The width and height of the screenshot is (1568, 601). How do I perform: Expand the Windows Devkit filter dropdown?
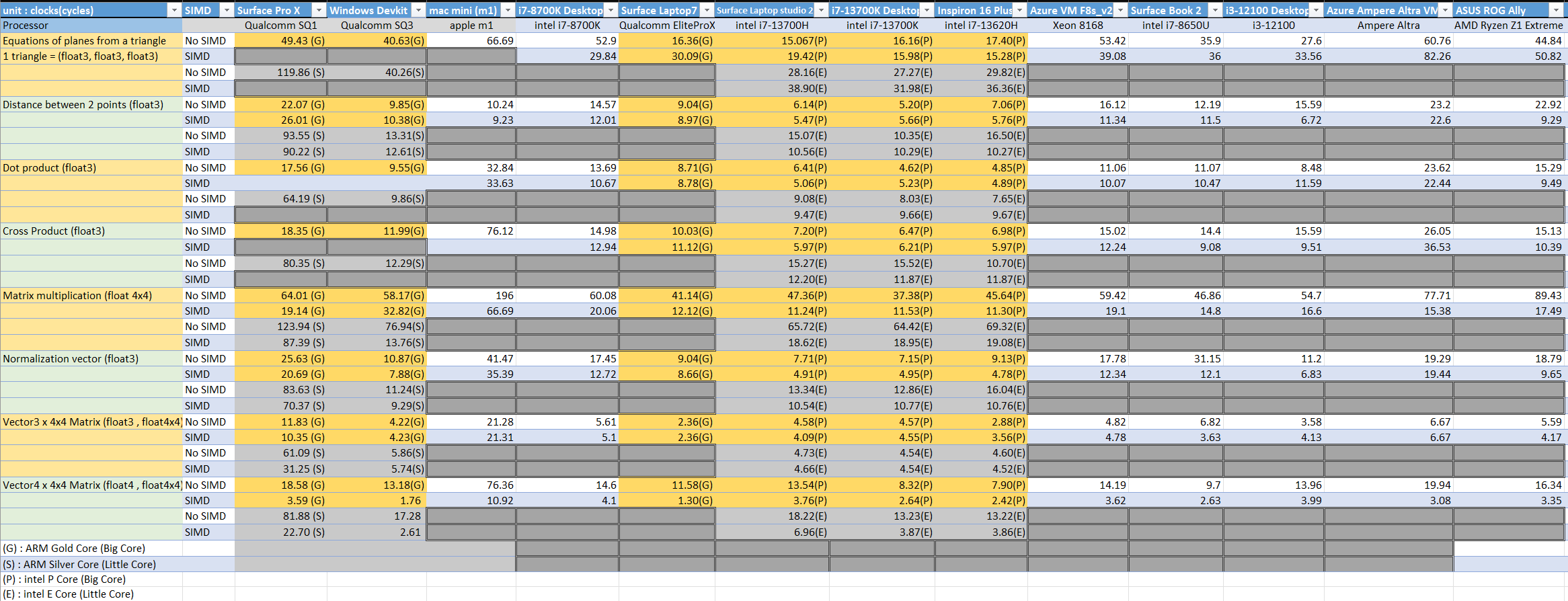pos(418,10)
